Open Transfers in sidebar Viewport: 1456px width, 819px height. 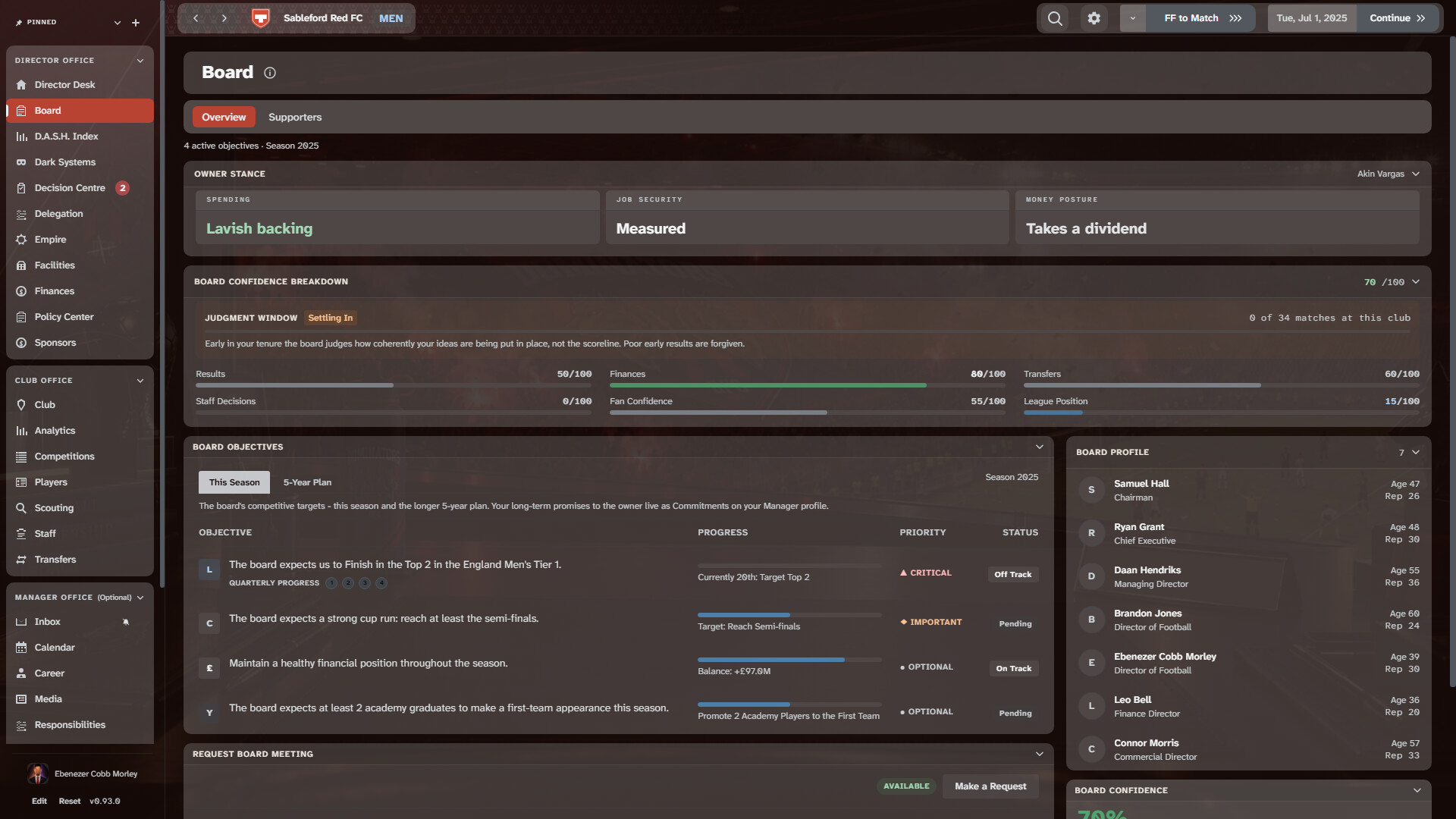[80, 560]
